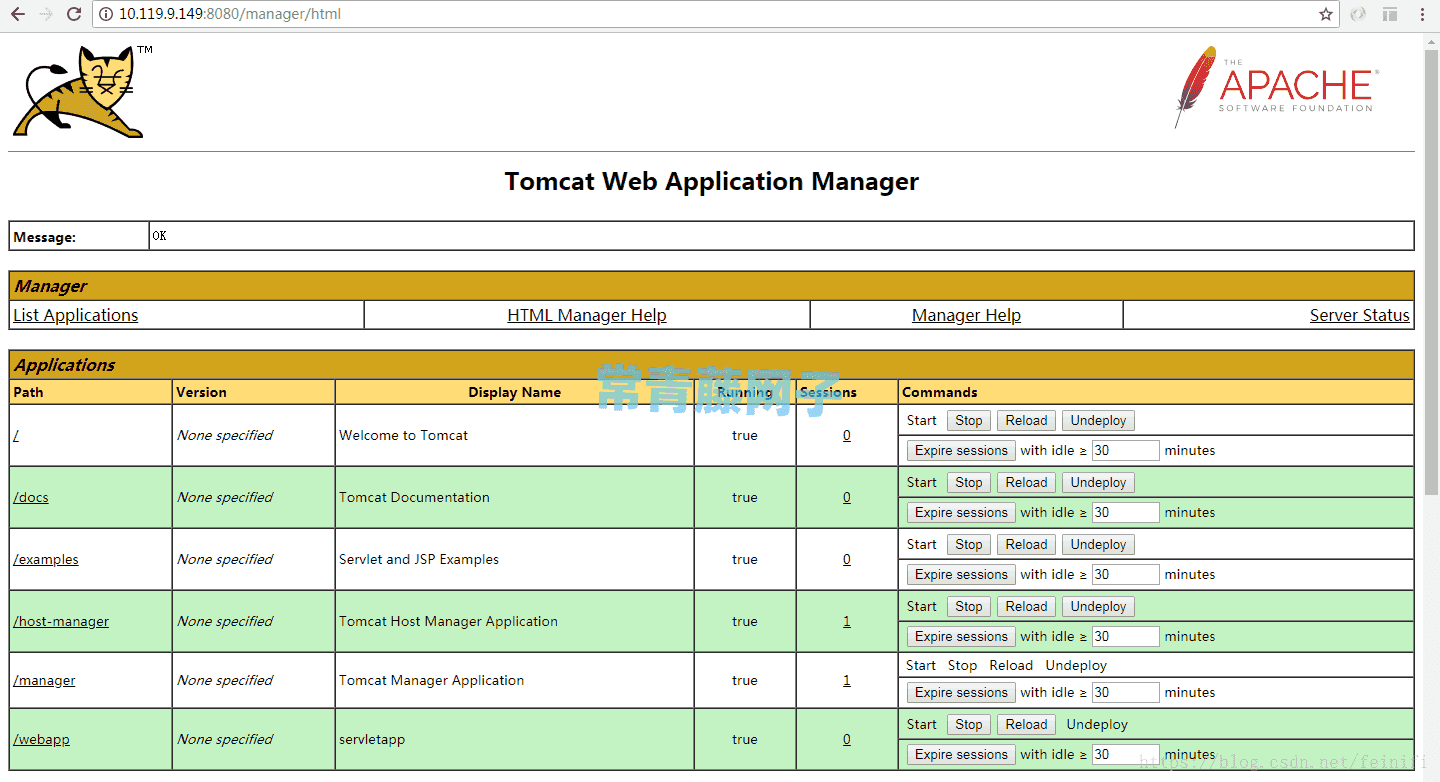Open List Applications link
Screen dimensions: 1440x782
pos(76,315)
